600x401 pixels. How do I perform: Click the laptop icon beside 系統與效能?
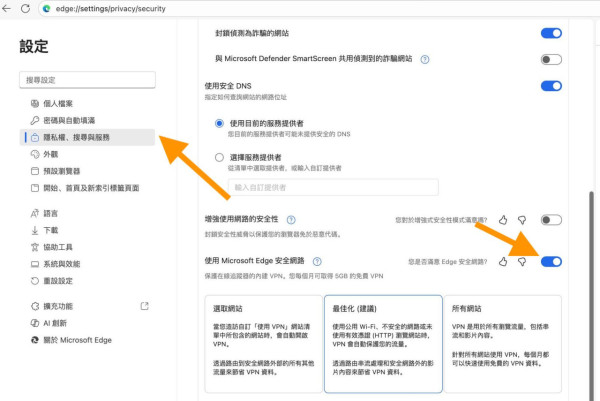coord(35,264)
